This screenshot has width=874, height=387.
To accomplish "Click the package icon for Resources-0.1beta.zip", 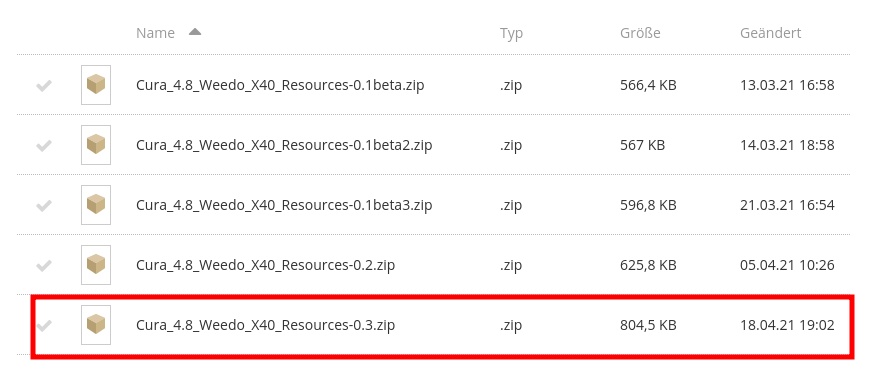I will click(96, 85).
